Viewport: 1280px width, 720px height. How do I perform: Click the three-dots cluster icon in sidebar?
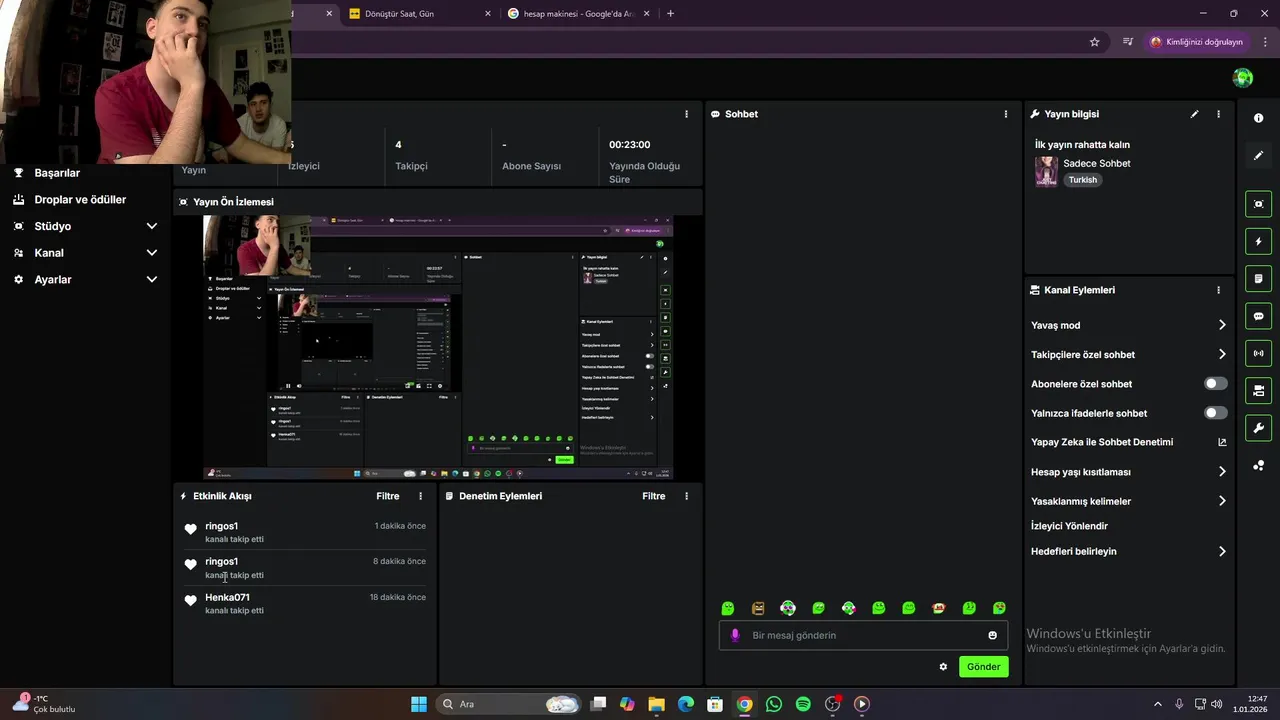coord(1258,466)
